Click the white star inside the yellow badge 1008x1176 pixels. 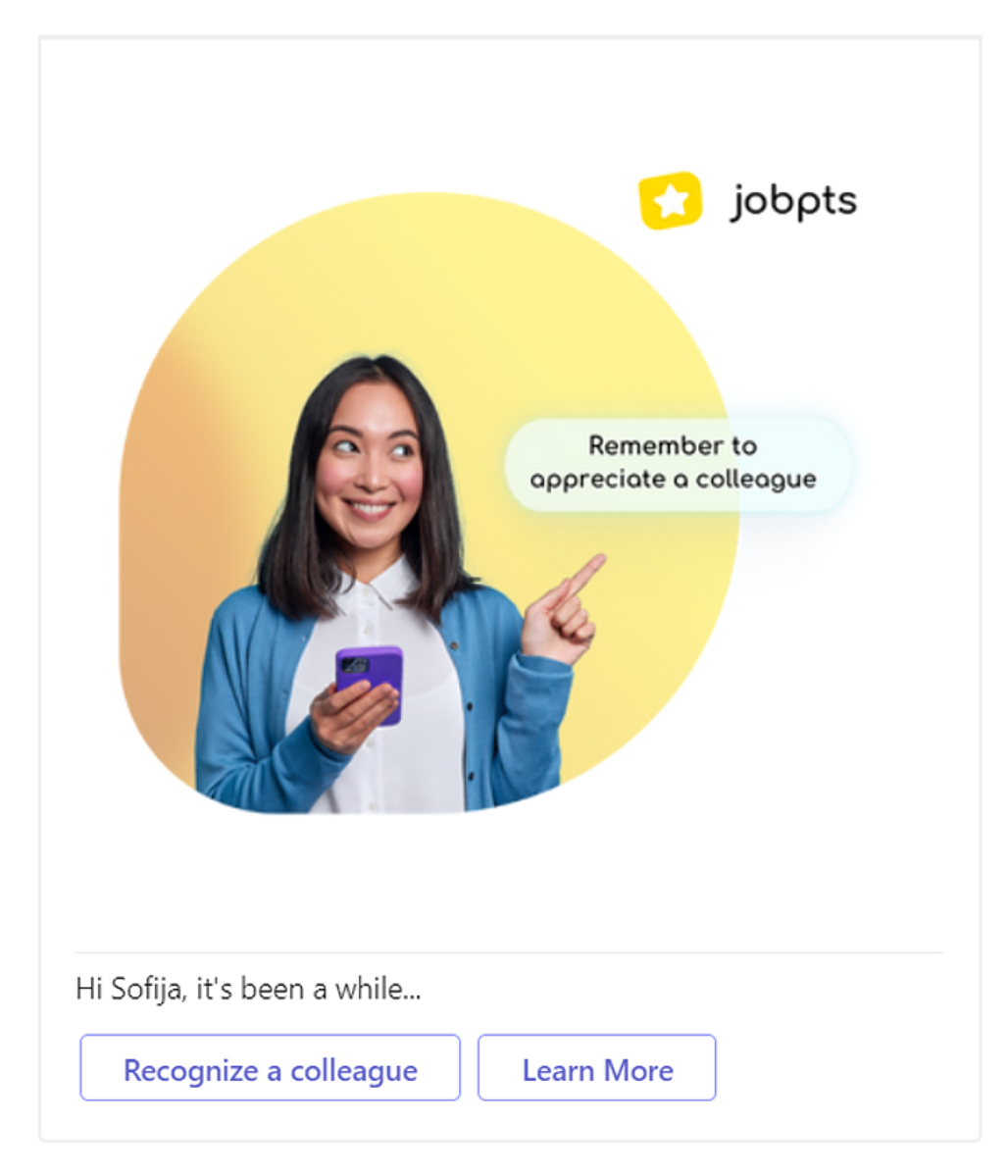click(672, 201)
